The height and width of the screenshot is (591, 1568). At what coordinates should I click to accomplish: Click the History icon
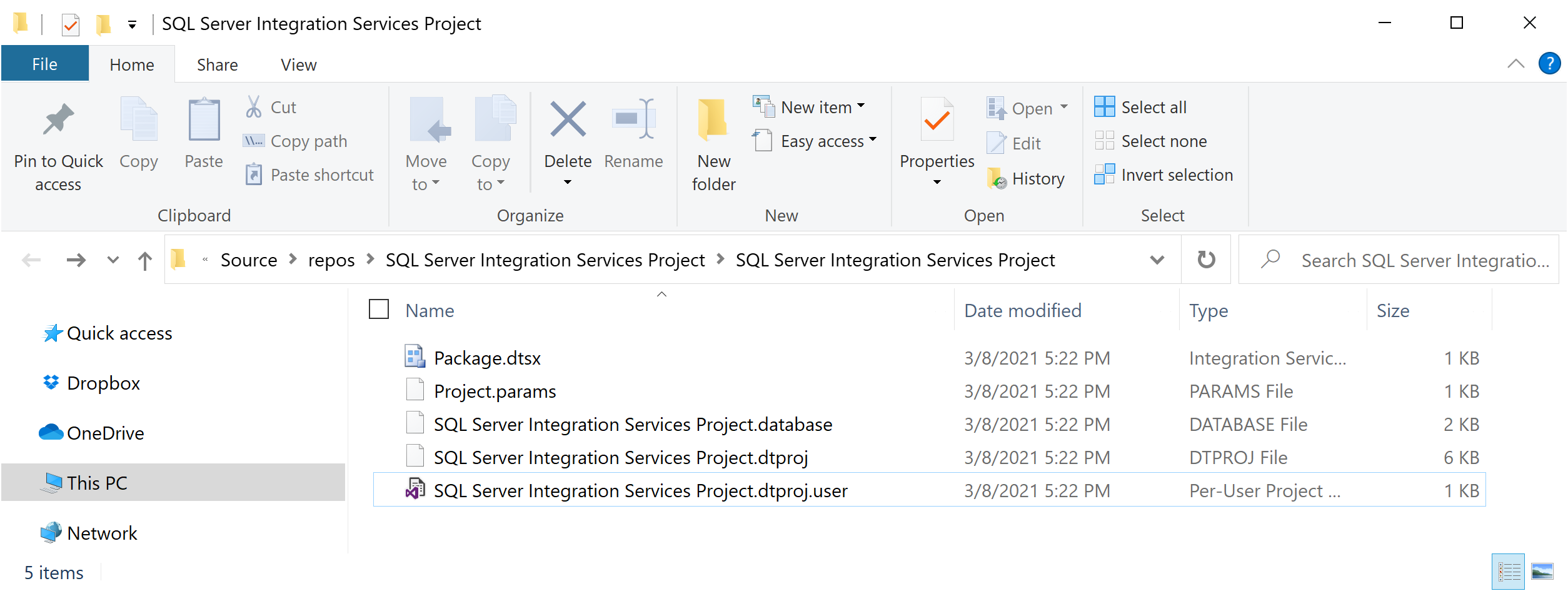tap(997, 178)
